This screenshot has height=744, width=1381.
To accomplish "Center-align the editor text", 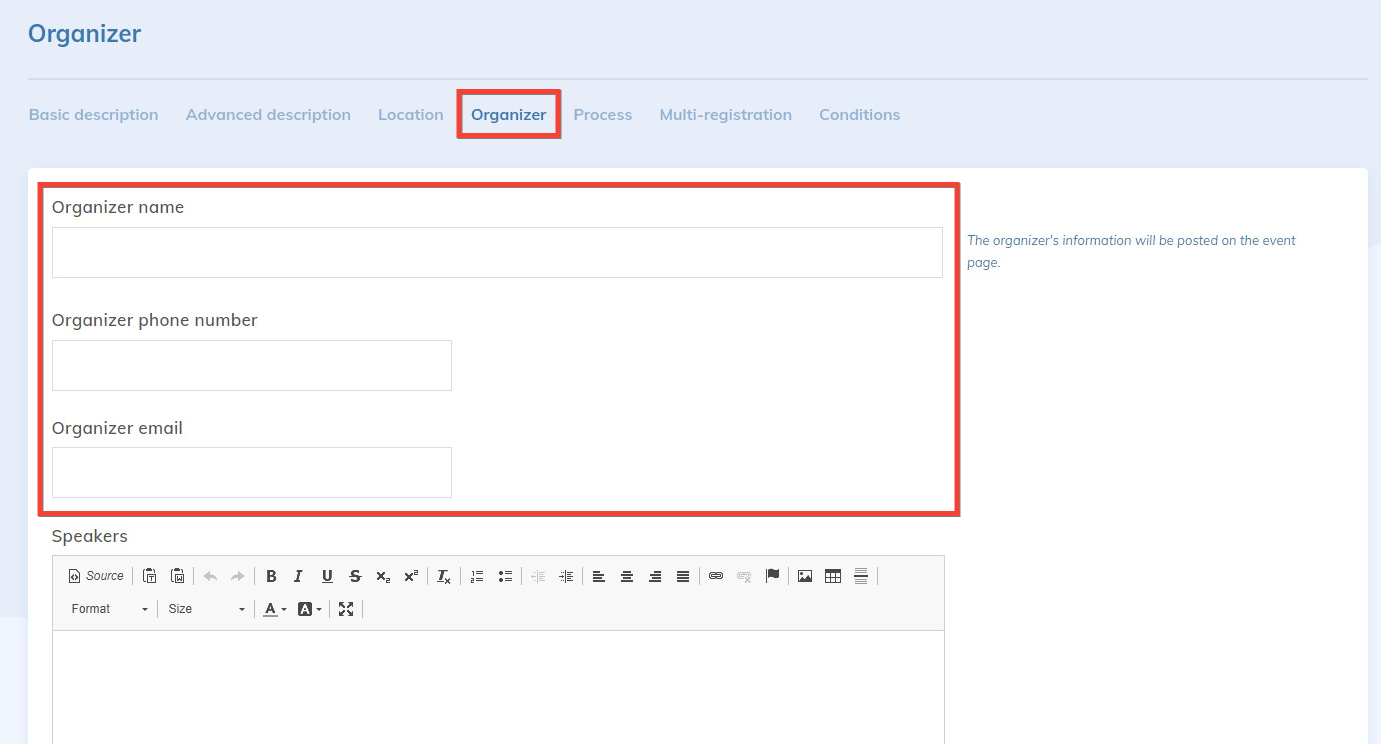I will (627, 576).
